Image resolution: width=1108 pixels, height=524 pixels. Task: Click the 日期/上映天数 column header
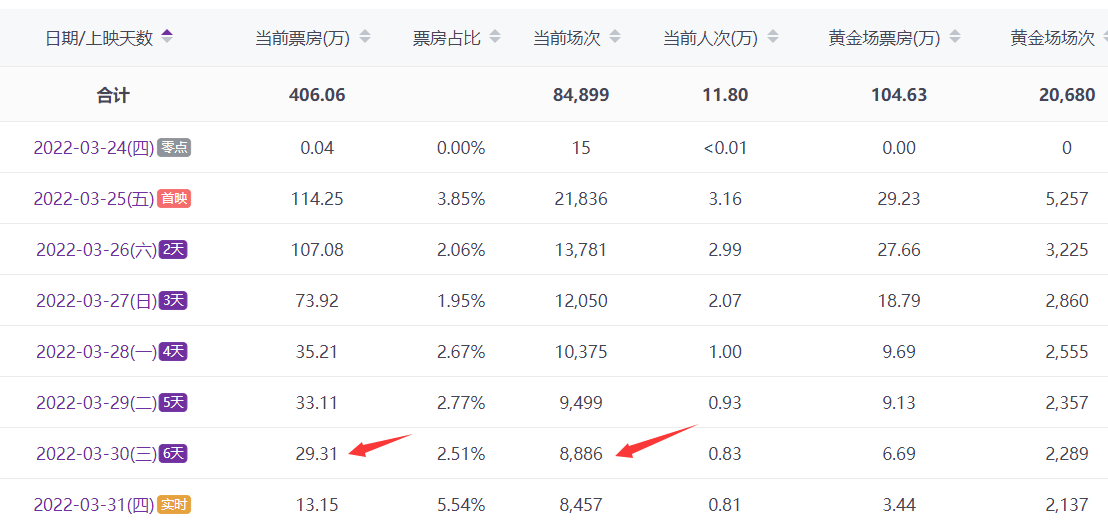coord(99,38)
